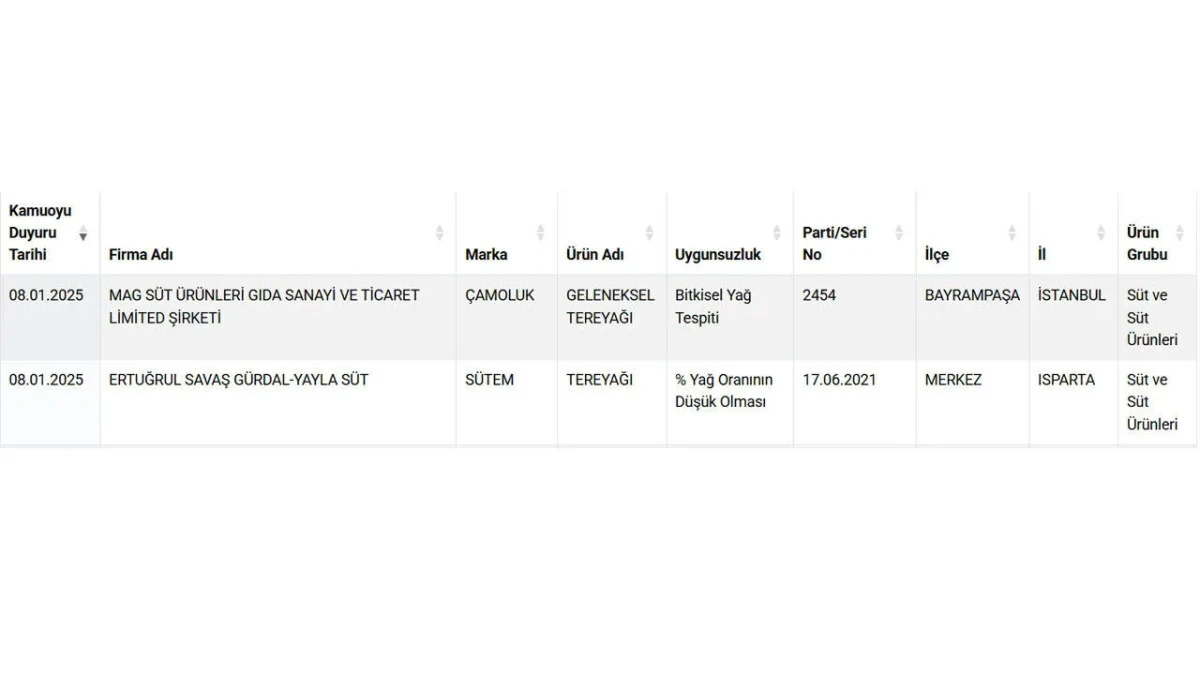
Task: Click the 17.06.2021 batch date cell
Action: click(x=845, y=380)
